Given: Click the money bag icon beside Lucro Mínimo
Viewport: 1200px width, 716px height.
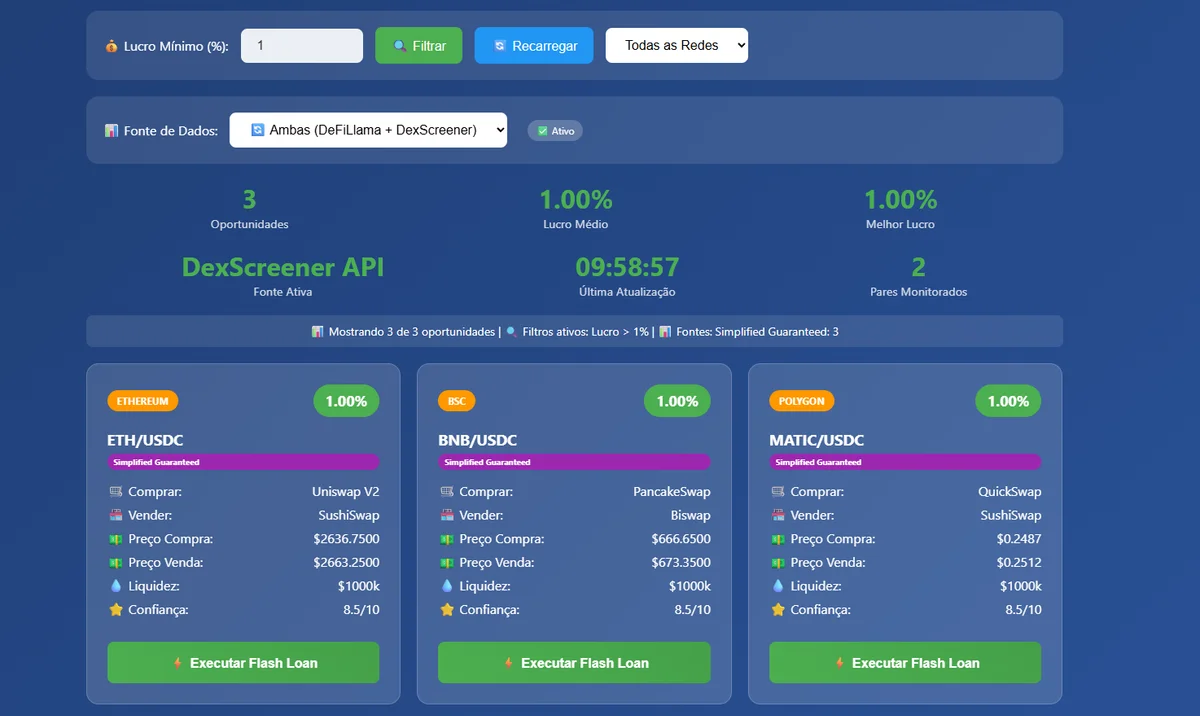Looking at the screenshot, I should click(x=111, y=46).
